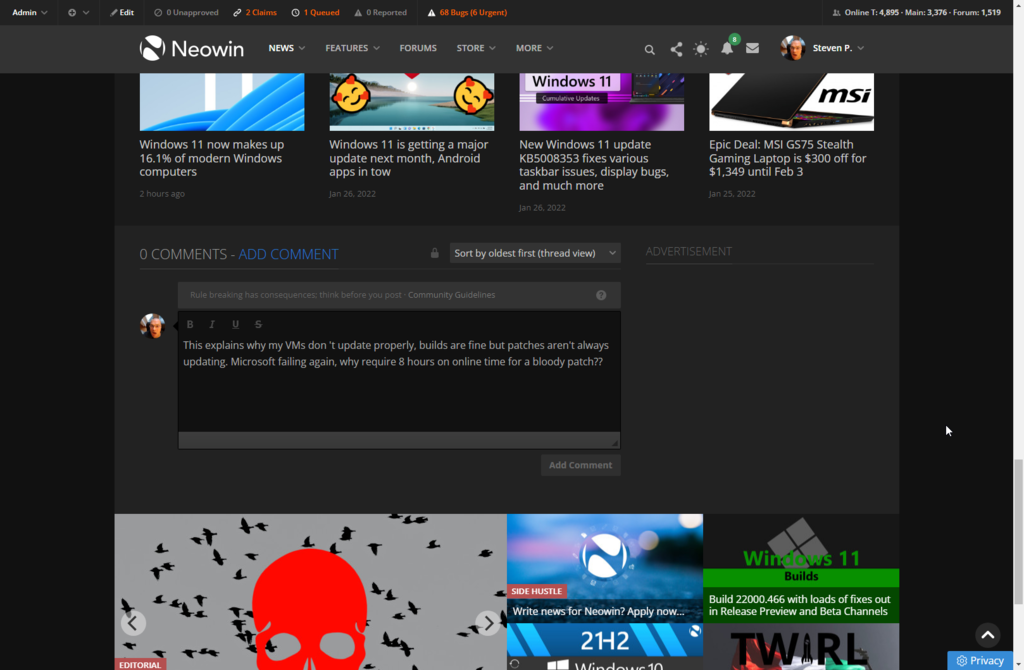Toggle bold formatting in comment editor
1024x670 pixels.
coord(190,324)
